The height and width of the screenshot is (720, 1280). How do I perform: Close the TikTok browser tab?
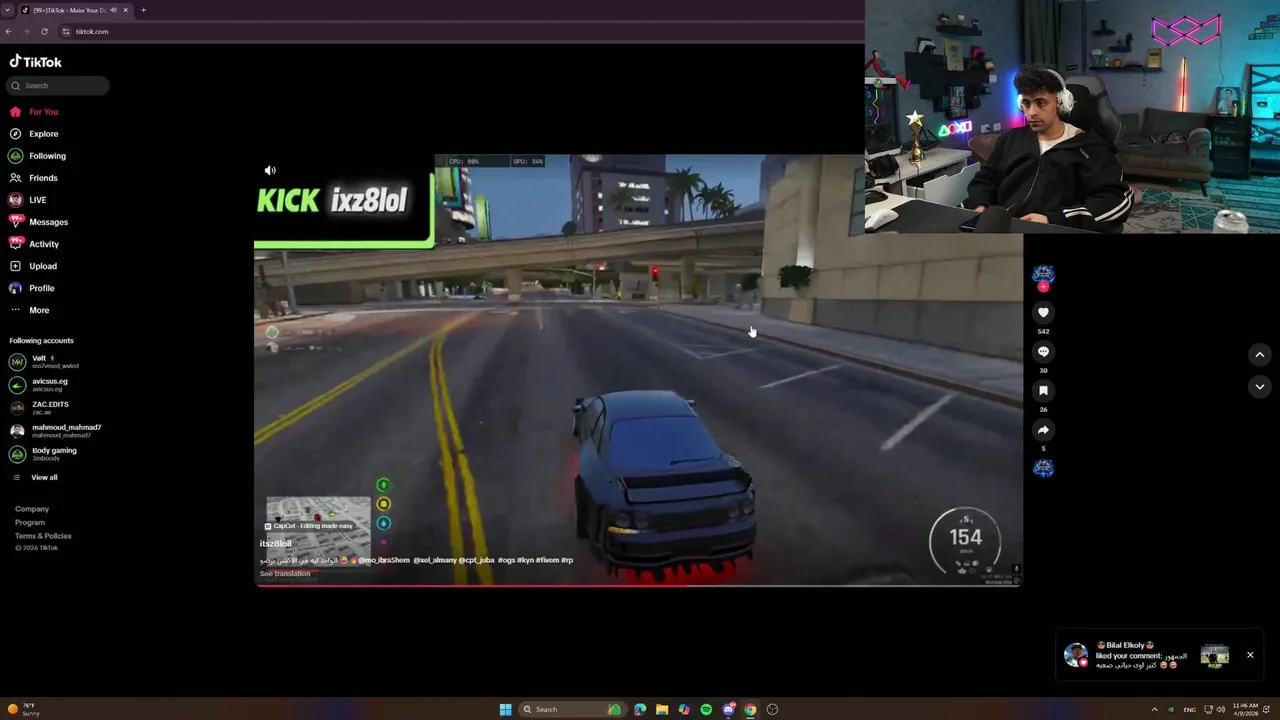pyautogui.click(x=125, y=10)
